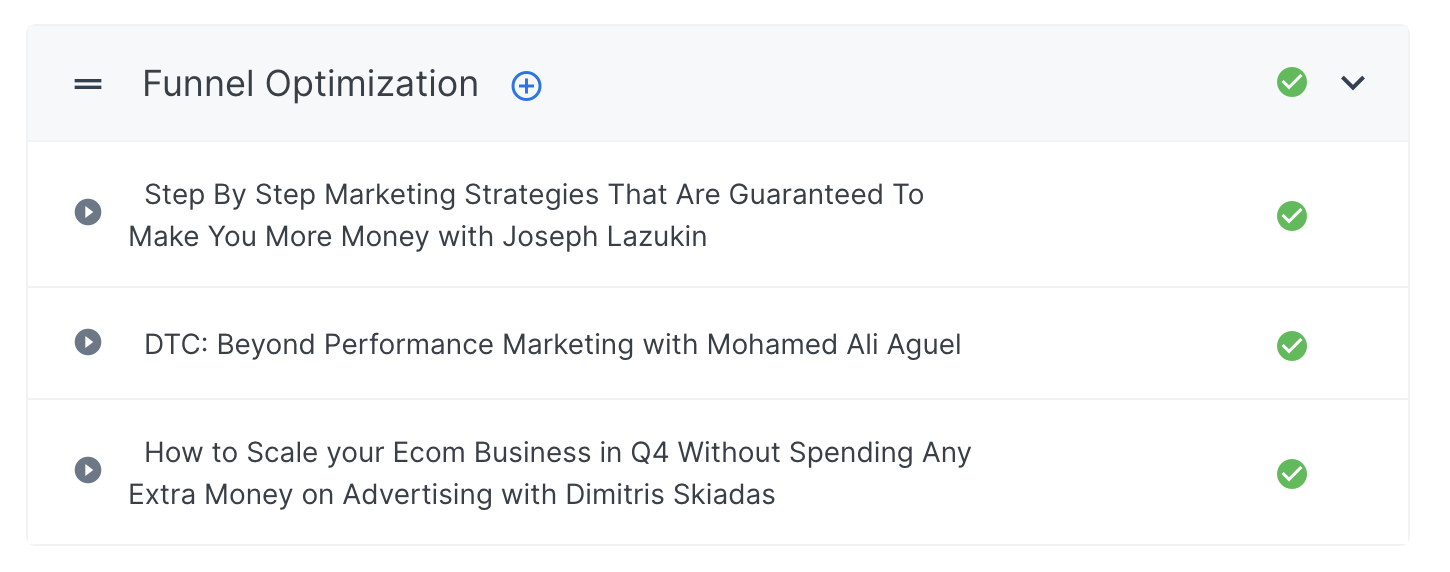The width and height of the screenshot is (1450, 572).
Task: Click the add lesson plus icon beside Funnel Optimization
Action: tap(526, 86)
